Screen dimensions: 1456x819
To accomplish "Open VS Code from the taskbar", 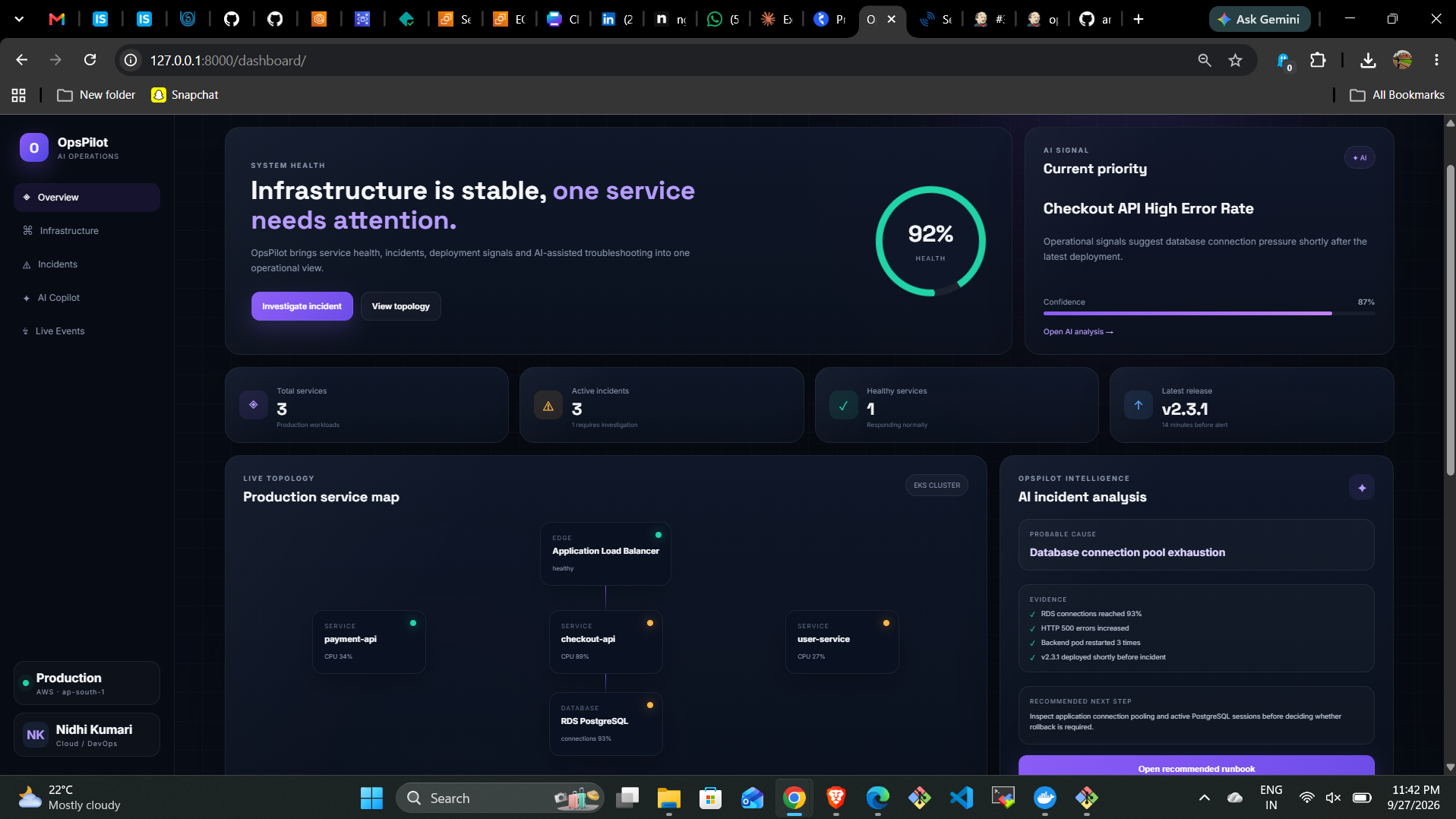I will click(961, 798).
